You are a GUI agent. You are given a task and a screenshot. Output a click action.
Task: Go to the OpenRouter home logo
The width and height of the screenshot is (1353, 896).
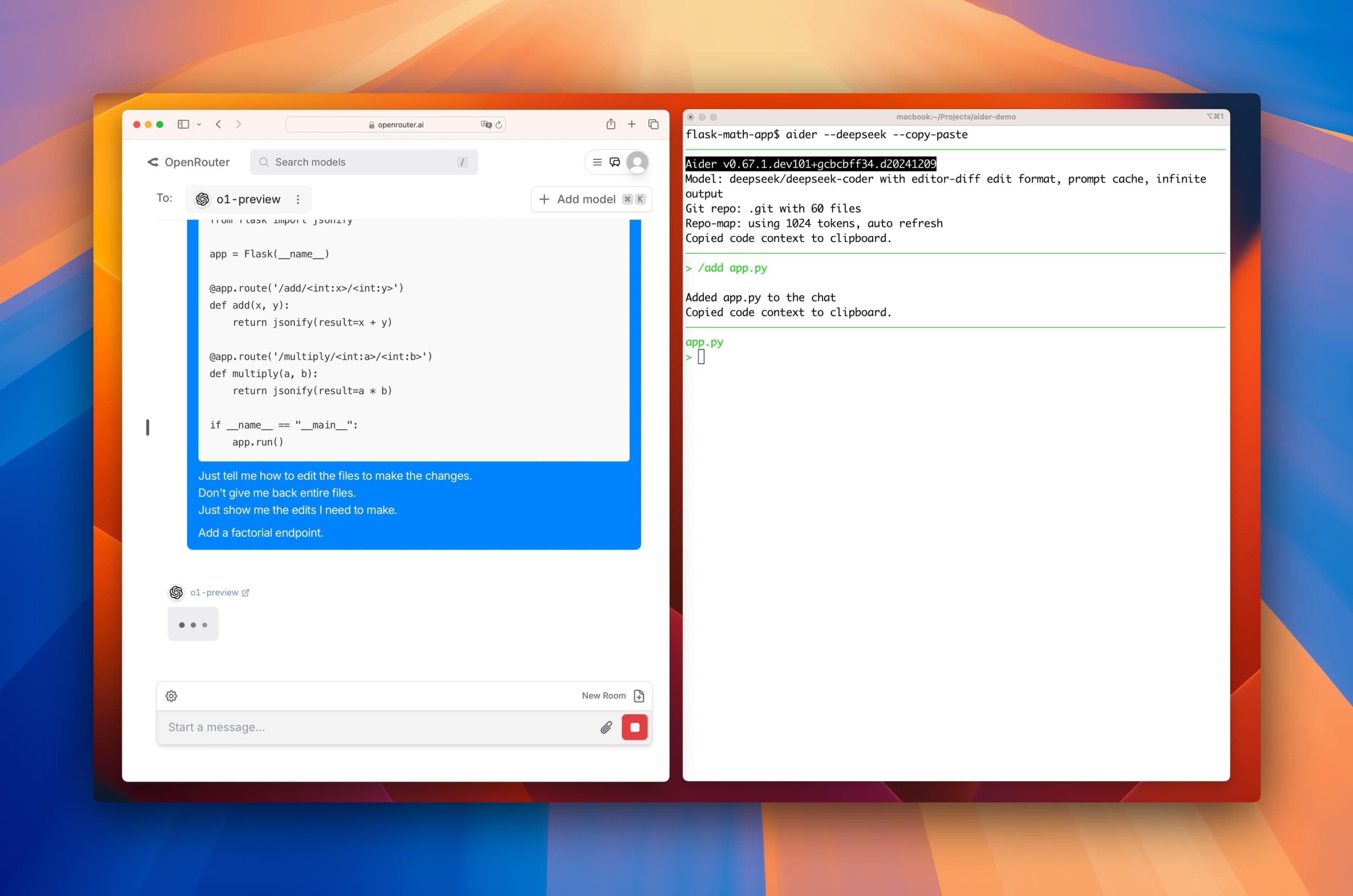click(x=188, y=162)
